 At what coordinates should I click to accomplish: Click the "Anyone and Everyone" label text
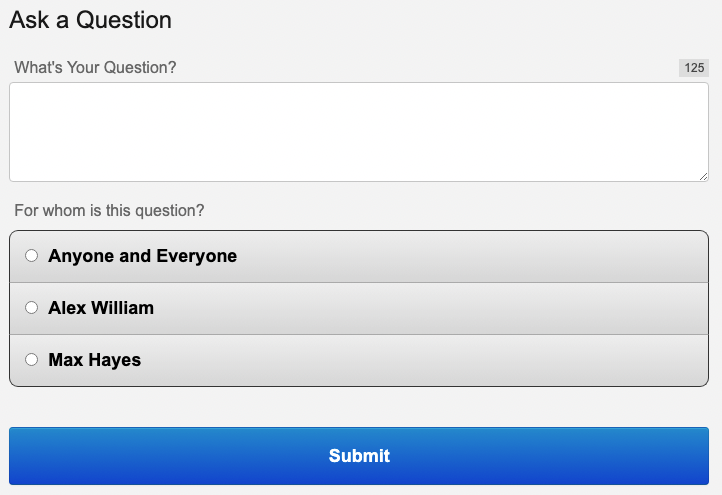[x=142, y=256]
